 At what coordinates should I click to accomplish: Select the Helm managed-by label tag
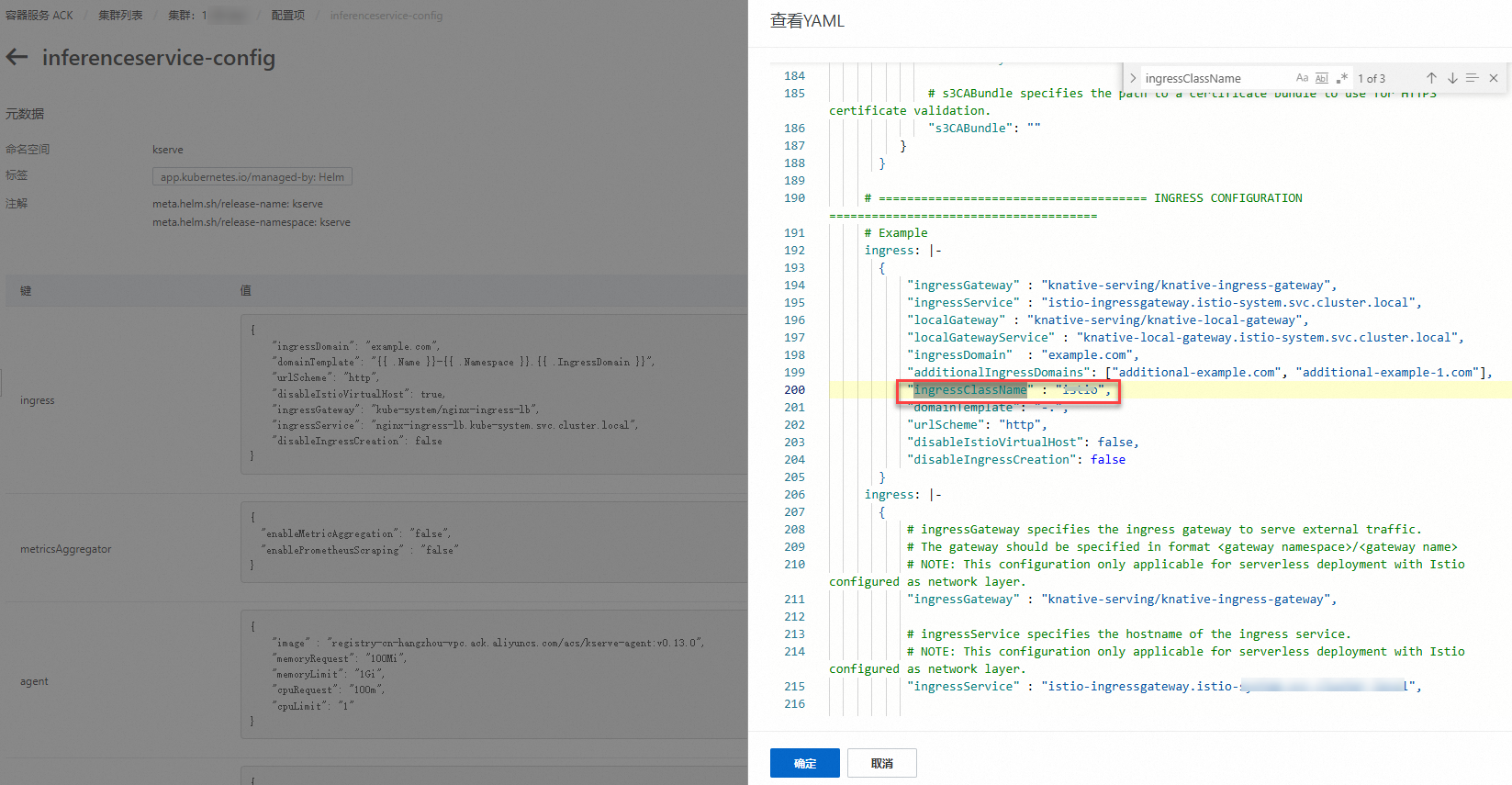(x=252, y=177)
